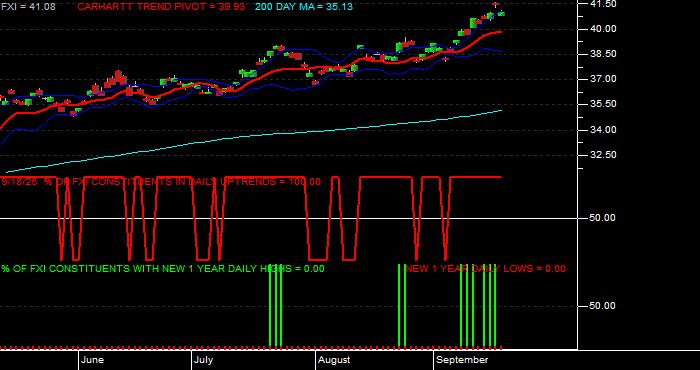Screen dimensions: 700x370
Task: Click the August month marker
Action: [335, 360]
